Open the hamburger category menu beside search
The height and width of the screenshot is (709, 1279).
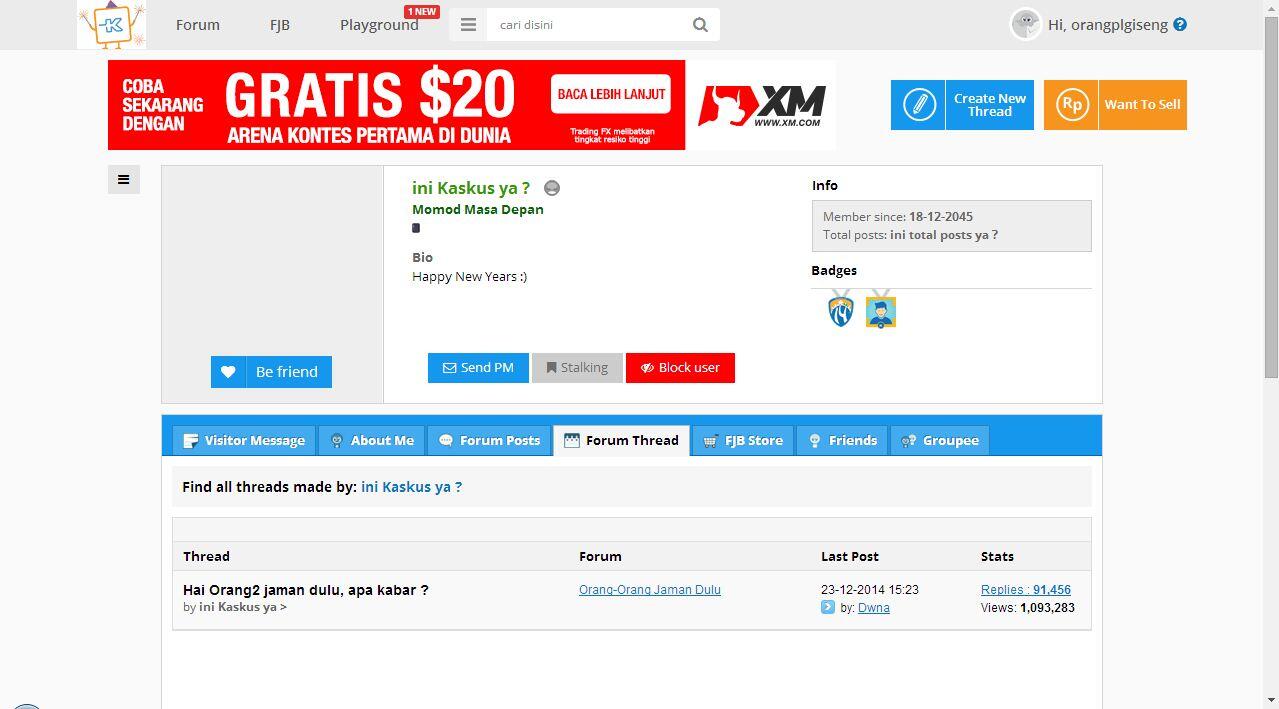click(468, 25)
